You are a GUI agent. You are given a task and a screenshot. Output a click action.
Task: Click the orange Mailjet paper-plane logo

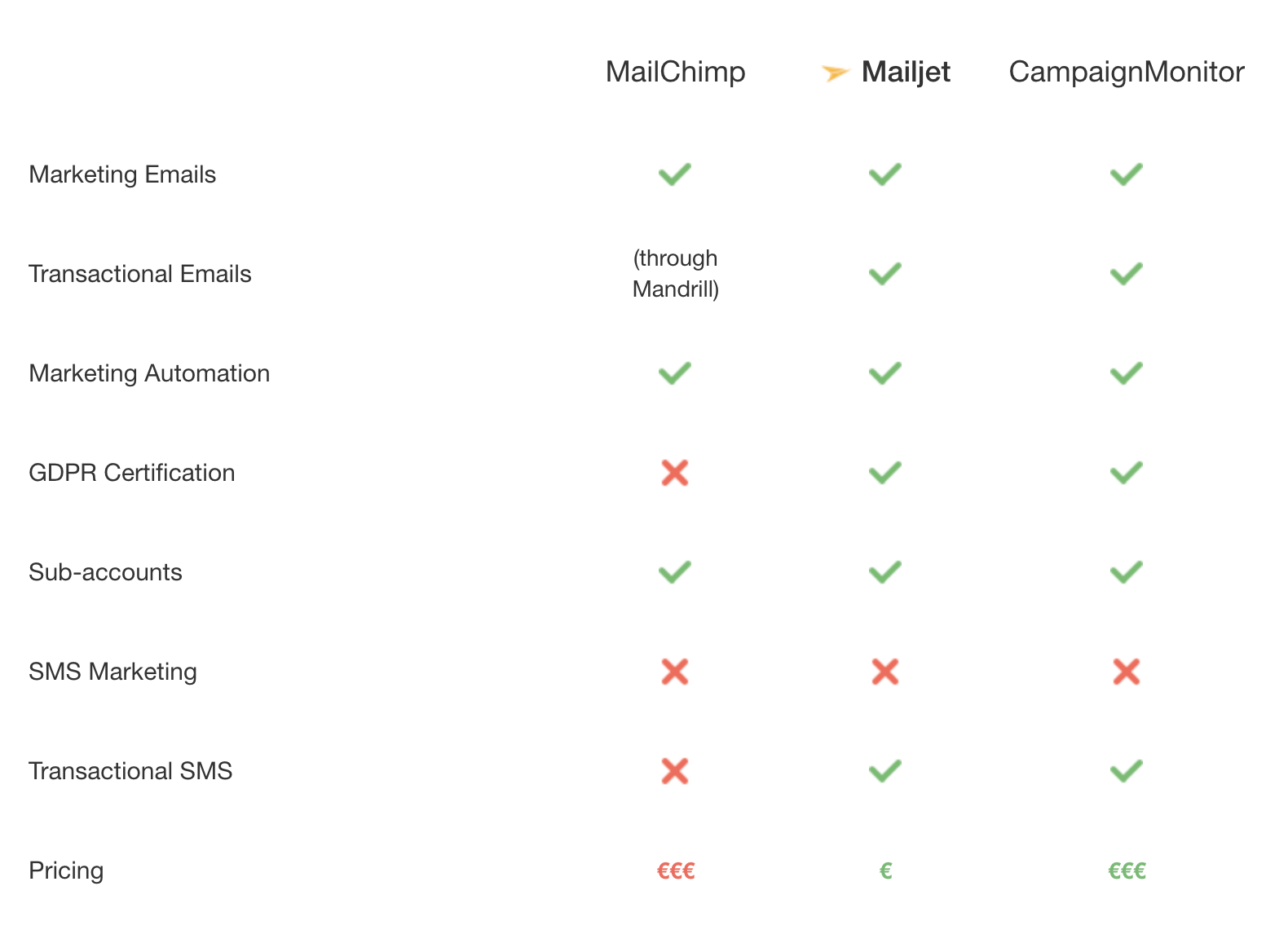[836, 73]
